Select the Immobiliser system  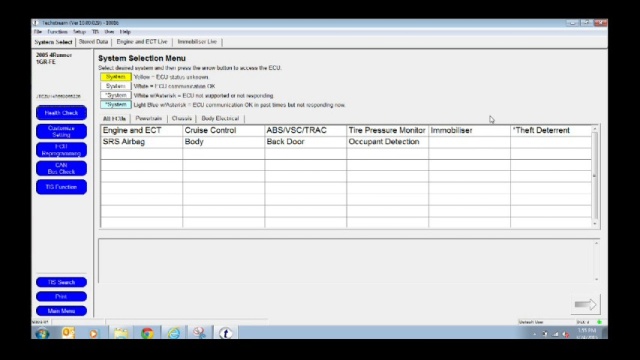(x=469, y=131)
